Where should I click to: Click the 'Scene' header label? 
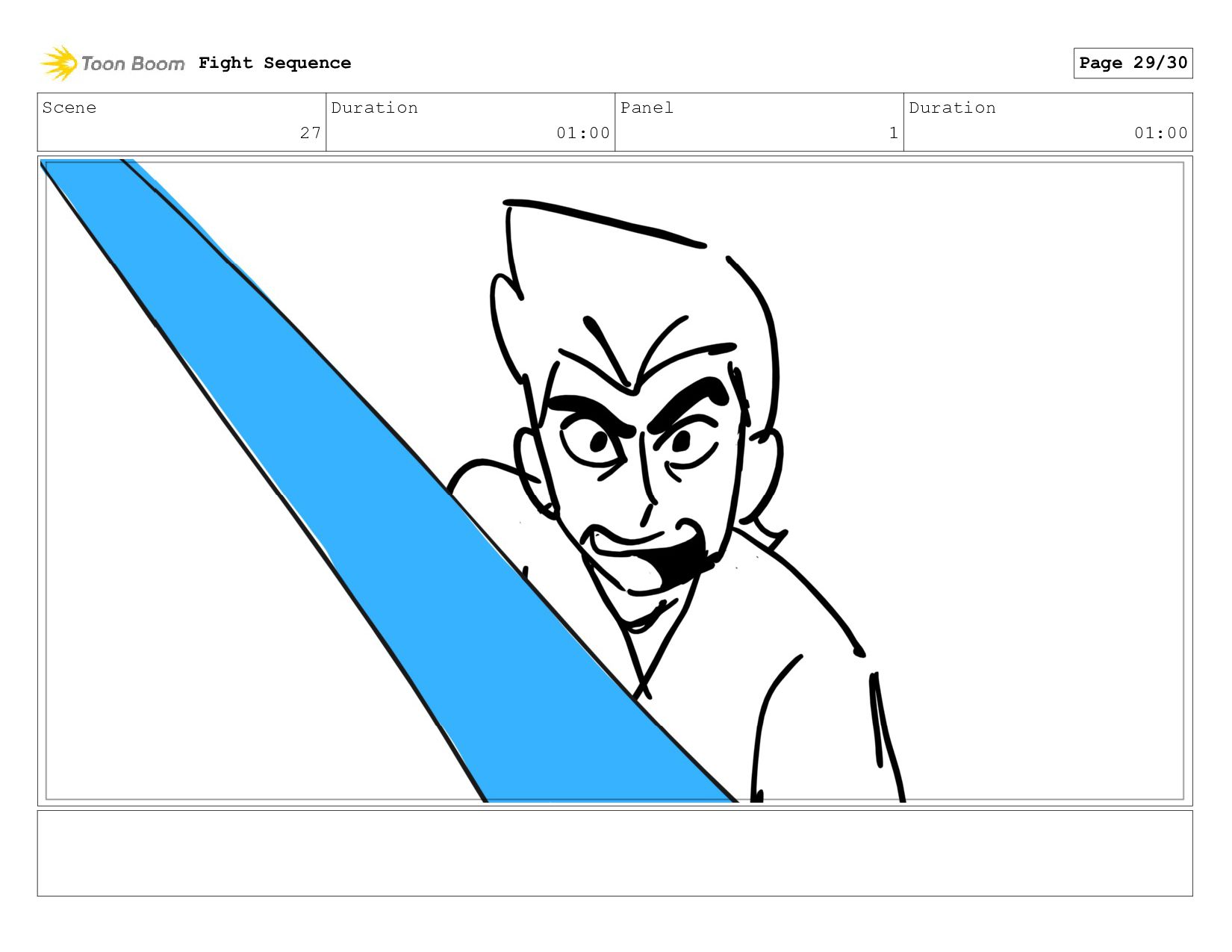point(69,108)
